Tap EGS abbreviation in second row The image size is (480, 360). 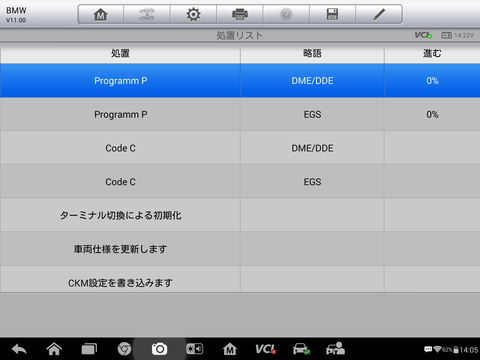[x=312, y=114]
